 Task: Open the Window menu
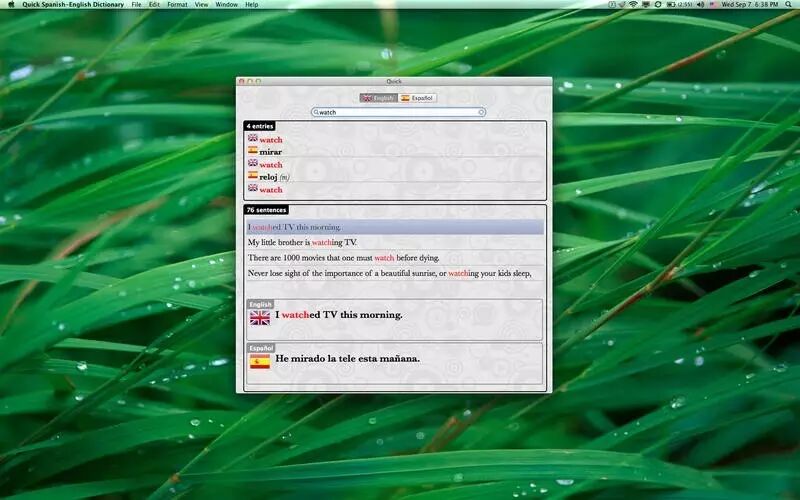pyautogui.click(x=227, y=5)
